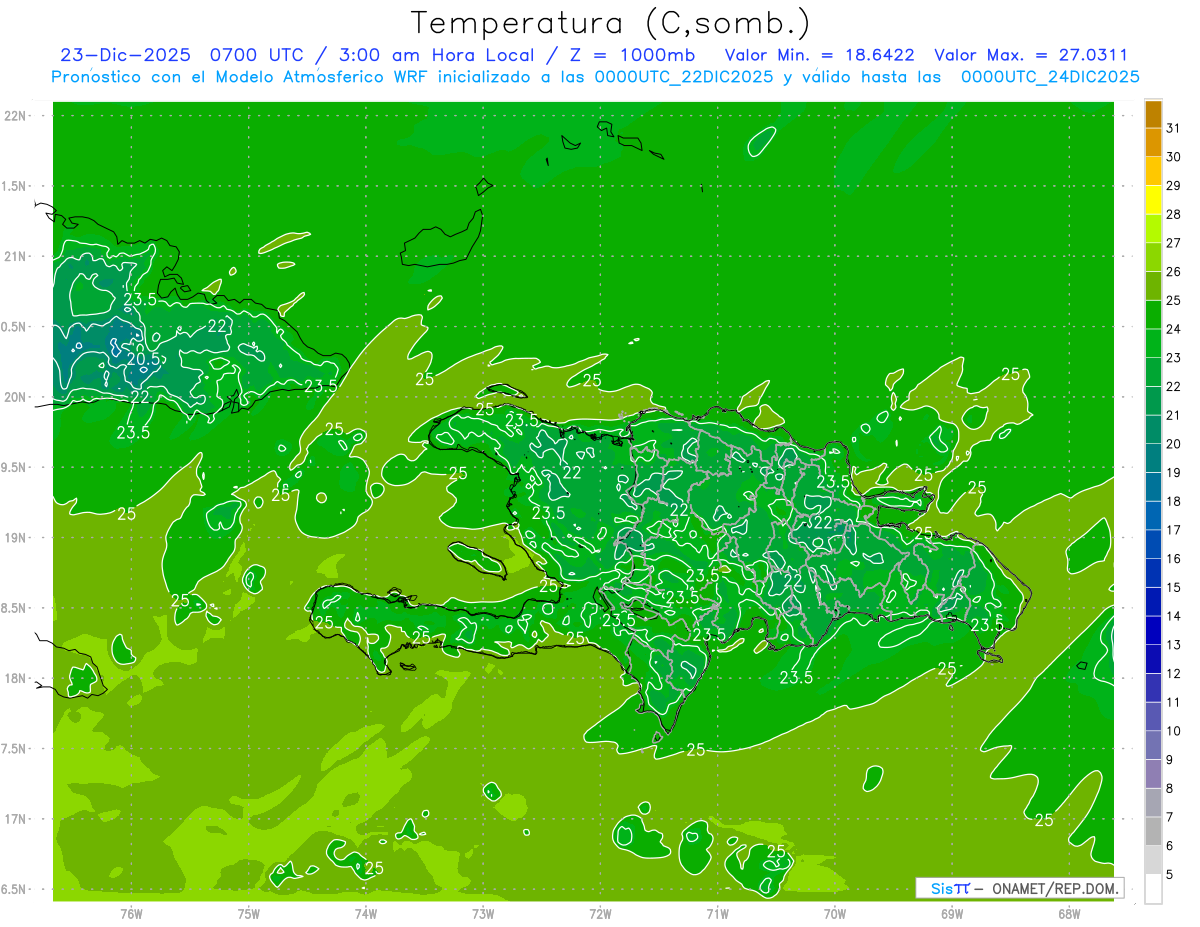The width and height of the screenshot is (1200, 927).
Task: Click the topmost brown-orange color scale segment
Action: pos(1154,114)
